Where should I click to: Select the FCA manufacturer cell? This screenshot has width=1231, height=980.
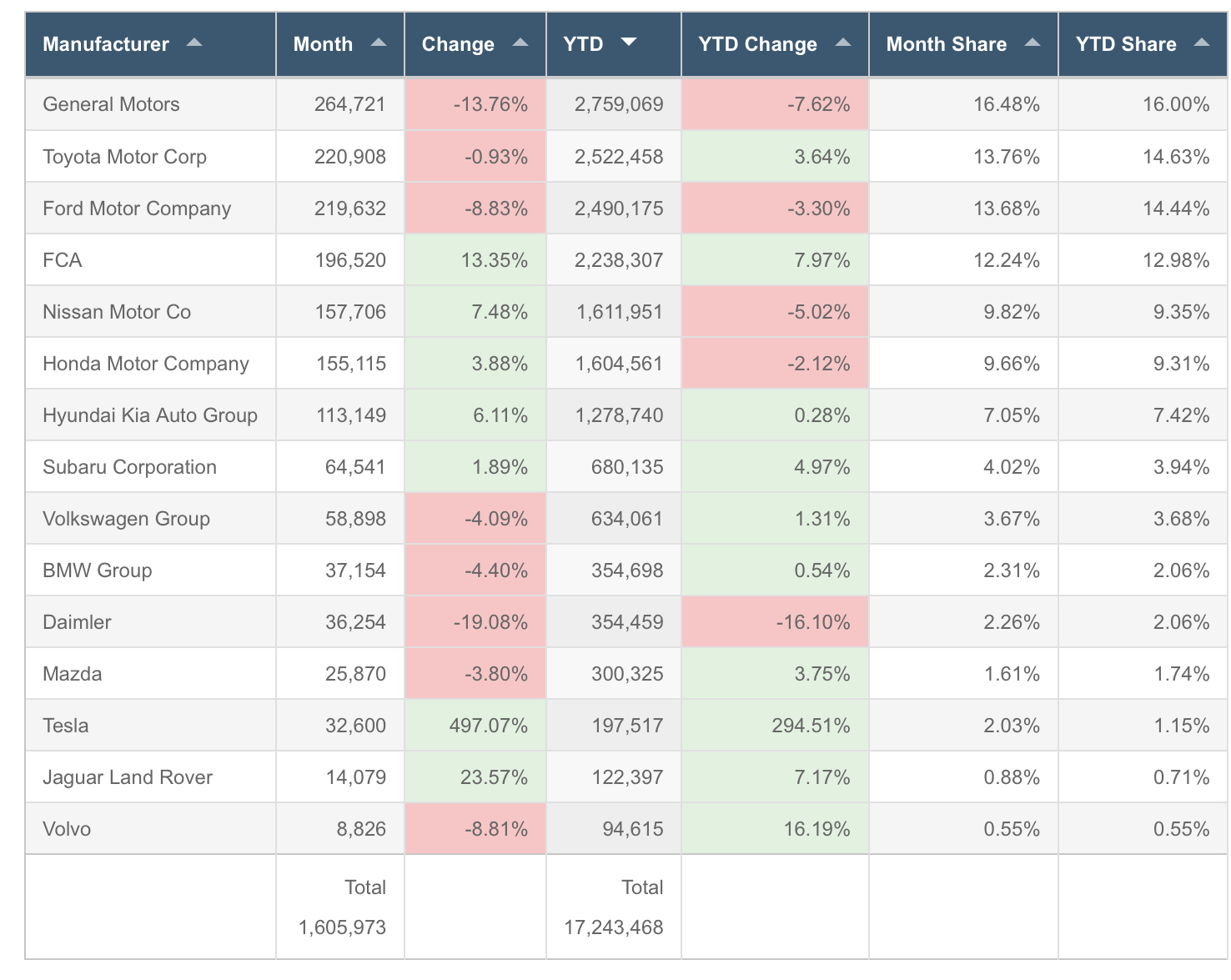(x=150, y=259)
